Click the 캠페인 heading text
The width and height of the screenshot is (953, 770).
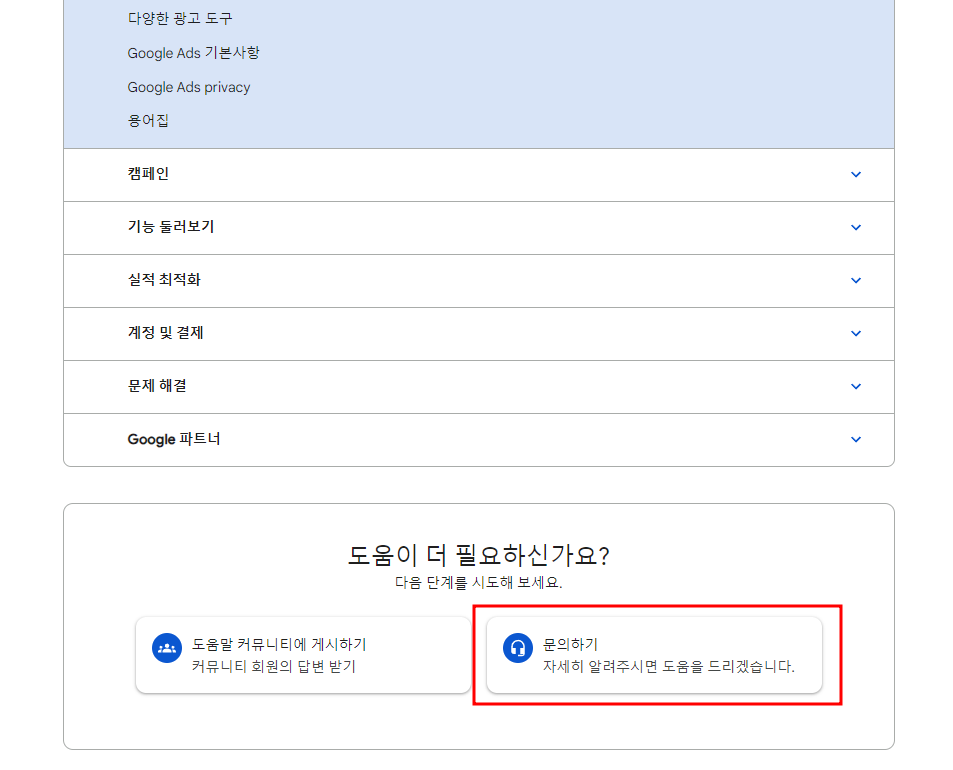coord(148,174)
